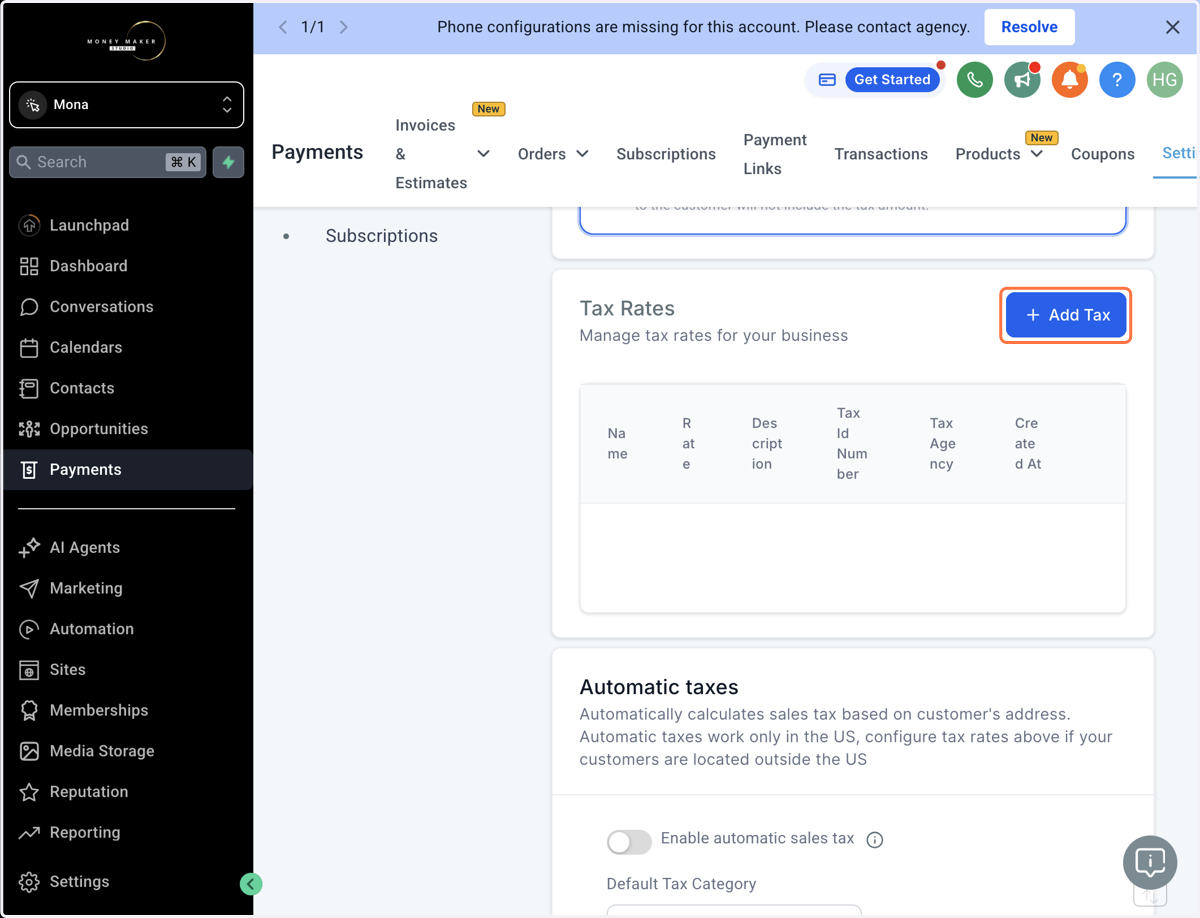Image resolution: width=1200 pixels, height=918 pixels.
Task: Open Conversations from sidebar label
Action: click(102, 307)
